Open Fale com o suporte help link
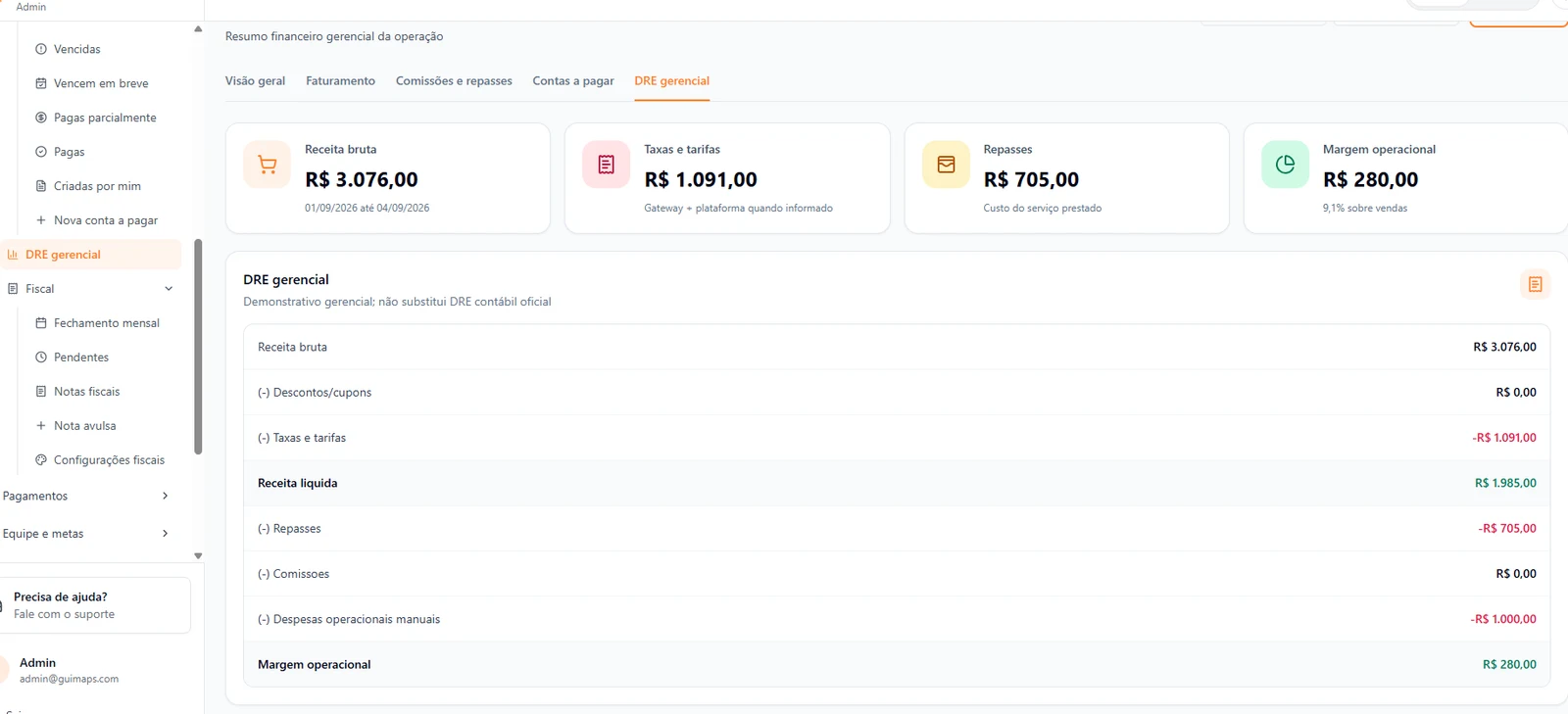The image size is (1568, 714). click(64, 615)
